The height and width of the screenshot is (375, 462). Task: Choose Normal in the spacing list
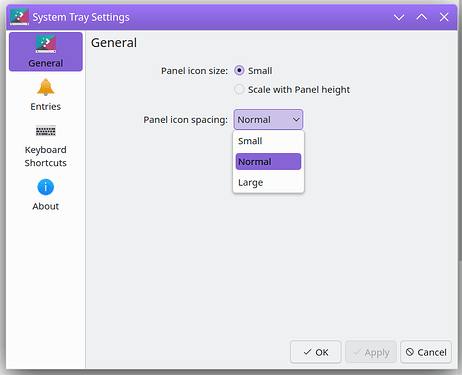click(x=268, y=162)
